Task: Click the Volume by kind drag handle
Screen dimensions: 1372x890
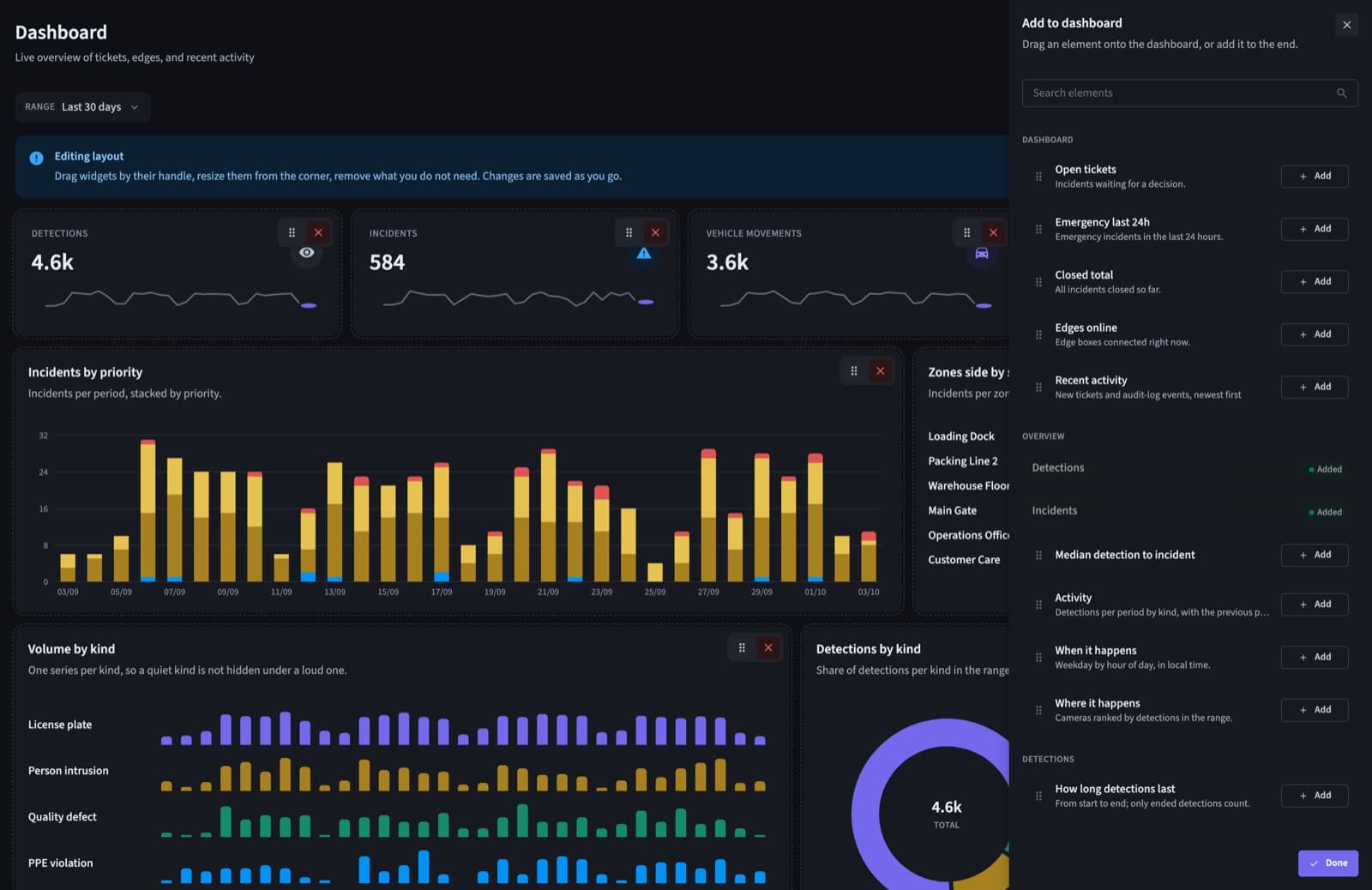Action: (742, 648)
